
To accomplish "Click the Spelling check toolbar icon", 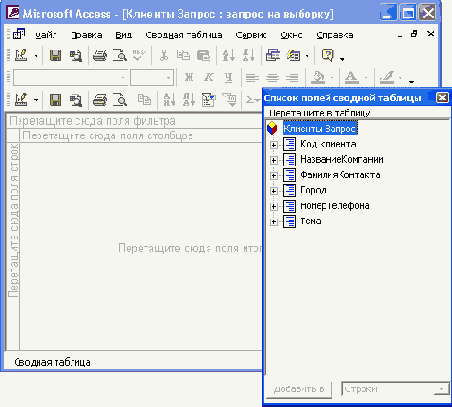I will 139,55.
